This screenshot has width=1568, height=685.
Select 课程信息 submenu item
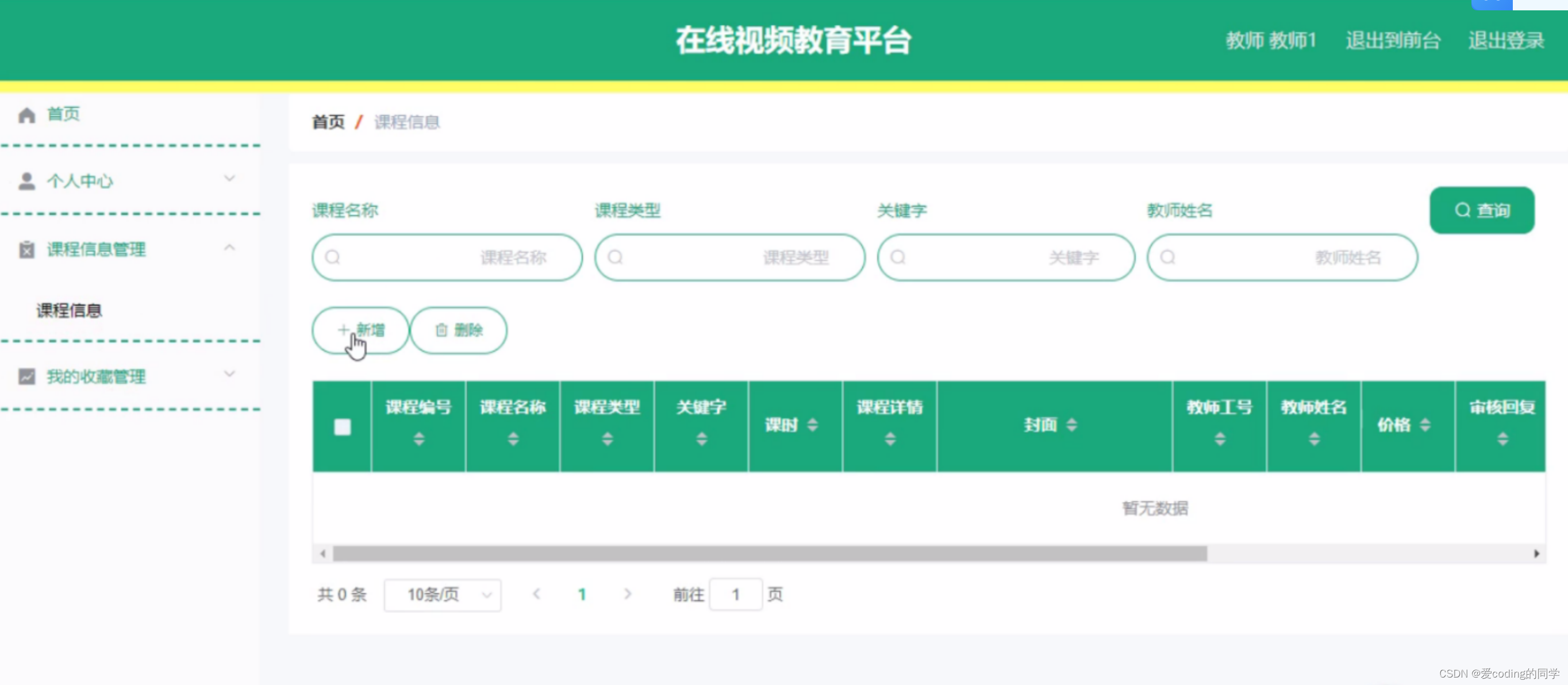point(70,310)
